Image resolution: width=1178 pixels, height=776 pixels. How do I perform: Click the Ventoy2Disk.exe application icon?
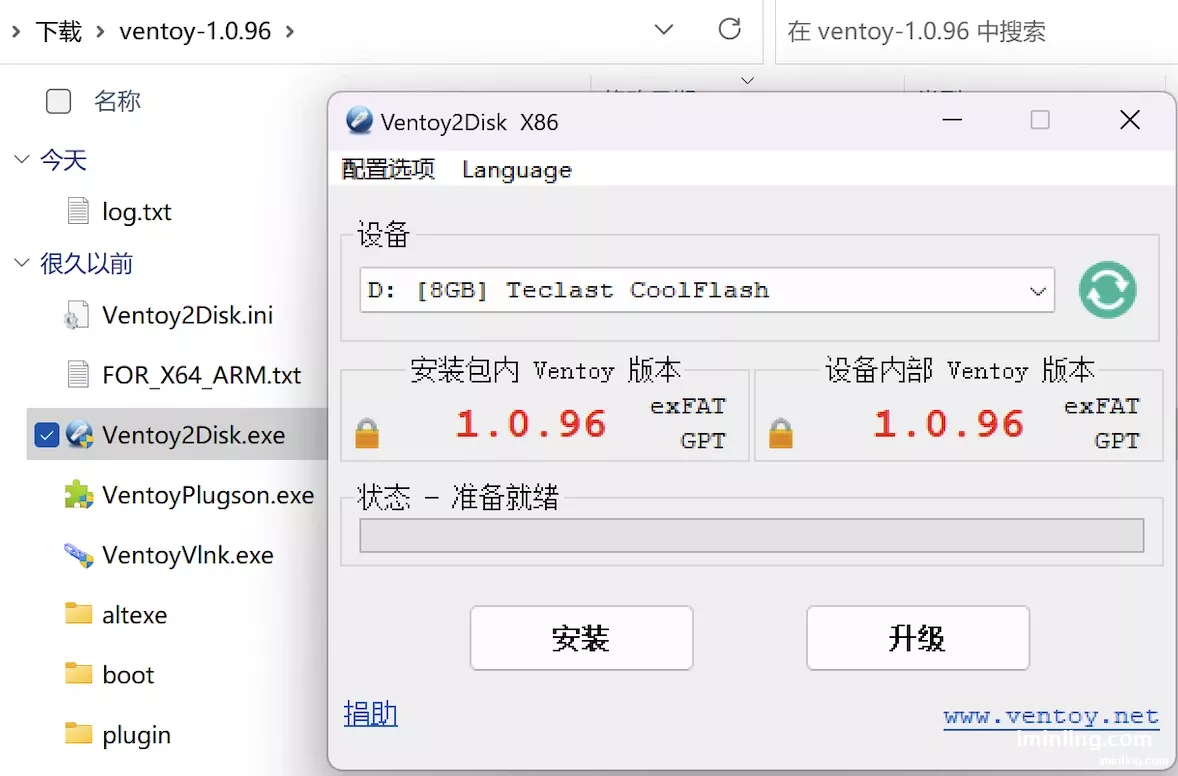[79, 434]
